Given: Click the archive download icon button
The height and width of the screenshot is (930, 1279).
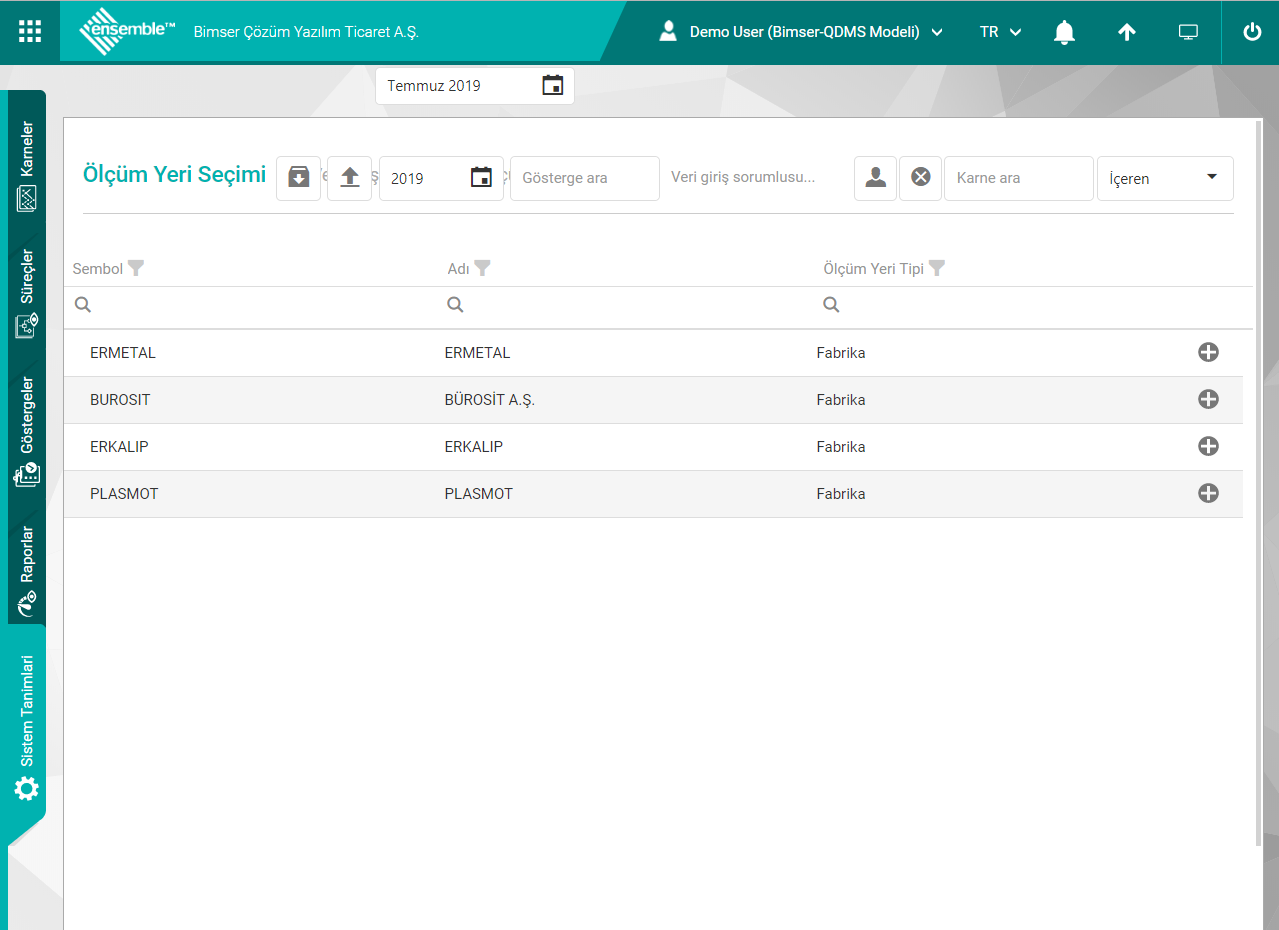Looking at the screenshot, I should tap(298, 178).
